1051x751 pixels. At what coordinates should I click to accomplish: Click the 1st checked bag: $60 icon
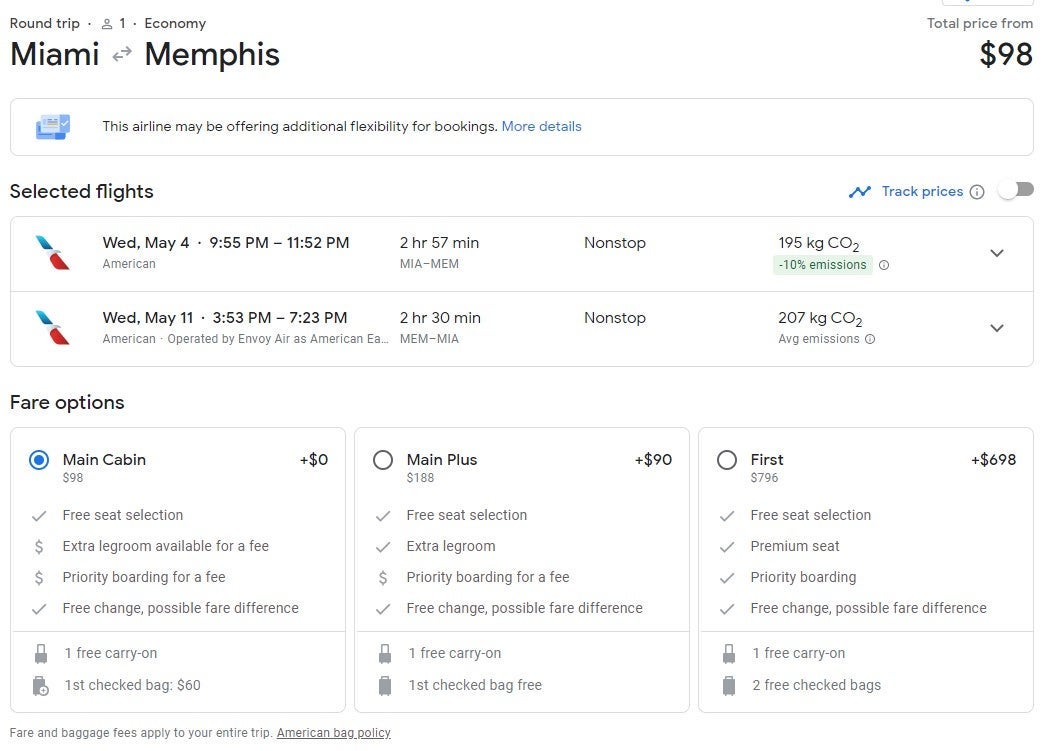41,686
